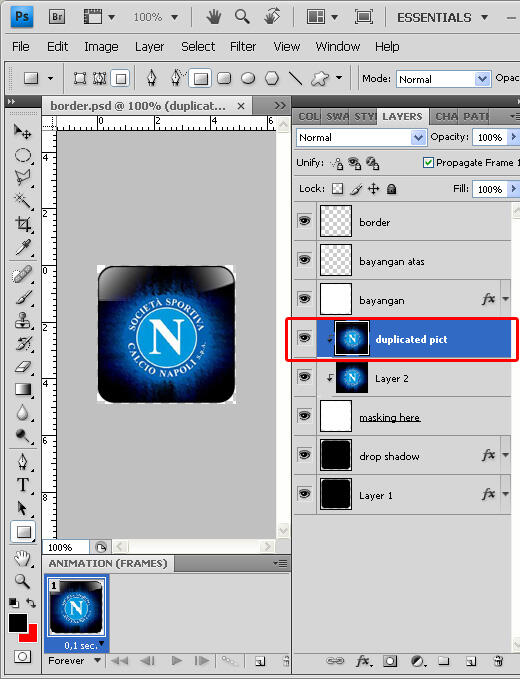Screen dimensions: 520x679
Task: Launch Adobe Bridge from the Br icon
Action: (57, 17)
